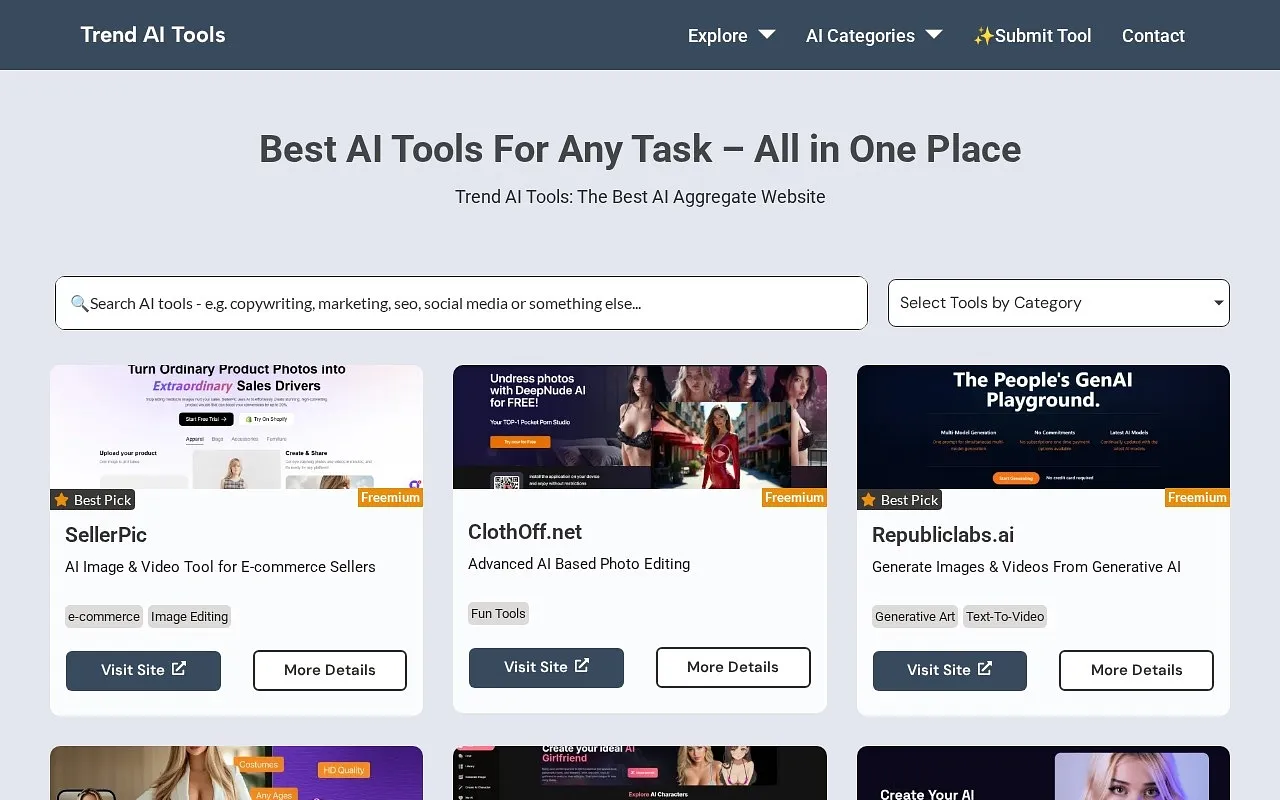Image resolution: width=1280 pixels, height=800 pixels.
Task: Click external-link icon on SellerPic Visit Site
Action: [x=179, y=668]
